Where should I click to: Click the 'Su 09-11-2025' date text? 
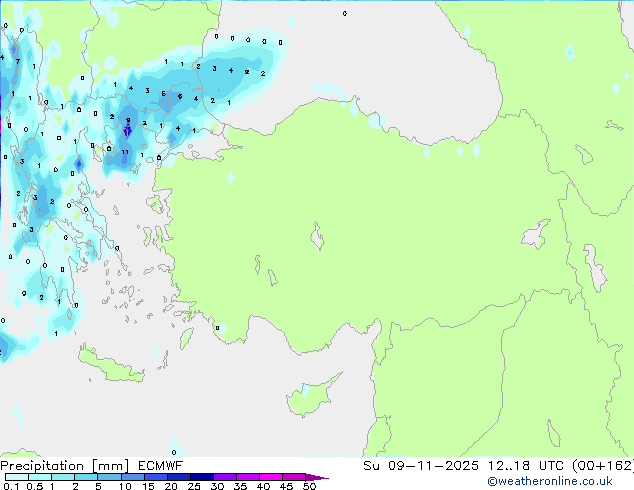click(421, 466)
